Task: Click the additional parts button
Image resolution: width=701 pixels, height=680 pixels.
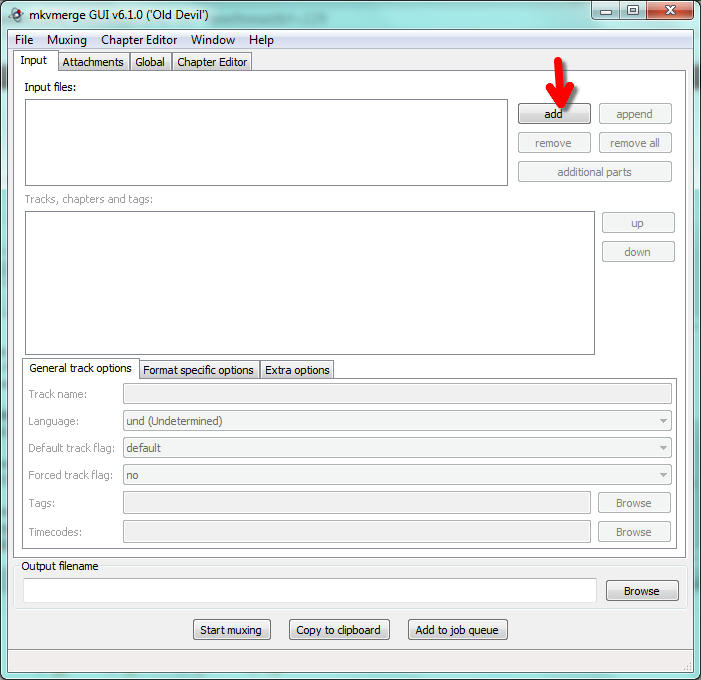Action: pyautogui.click(x=595, y=172)
